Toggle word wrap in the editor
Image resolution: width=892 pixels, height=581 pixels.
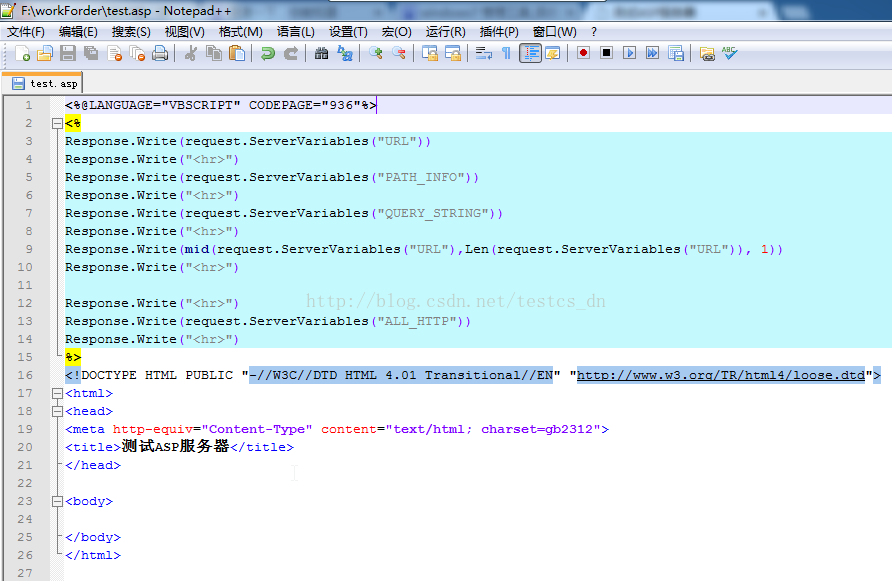click(484, 53)
